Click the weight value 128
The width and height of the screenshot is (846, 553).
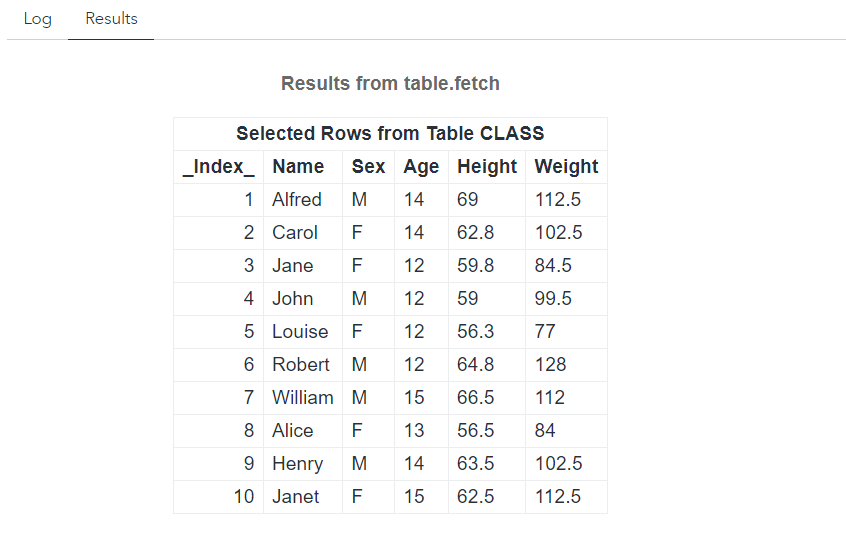pos(551,365)
